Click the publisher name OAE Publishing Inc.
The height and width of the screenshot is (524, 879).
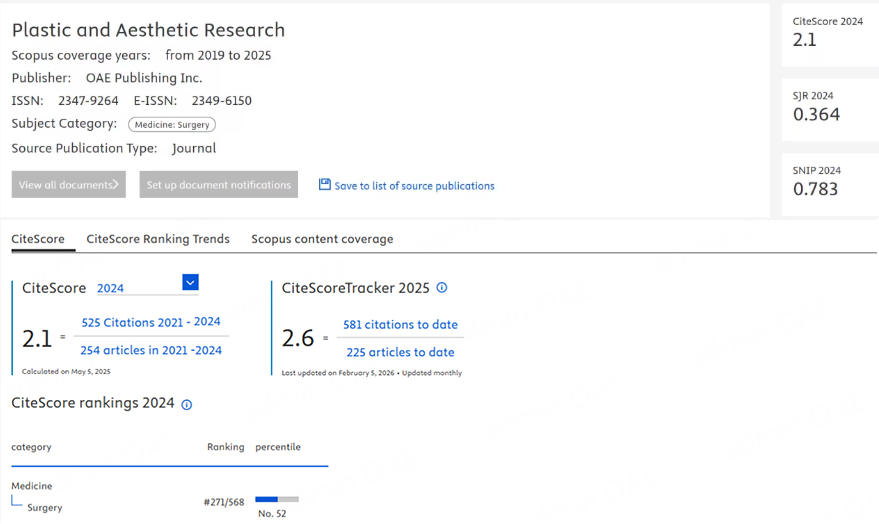(x=144, y=78)
